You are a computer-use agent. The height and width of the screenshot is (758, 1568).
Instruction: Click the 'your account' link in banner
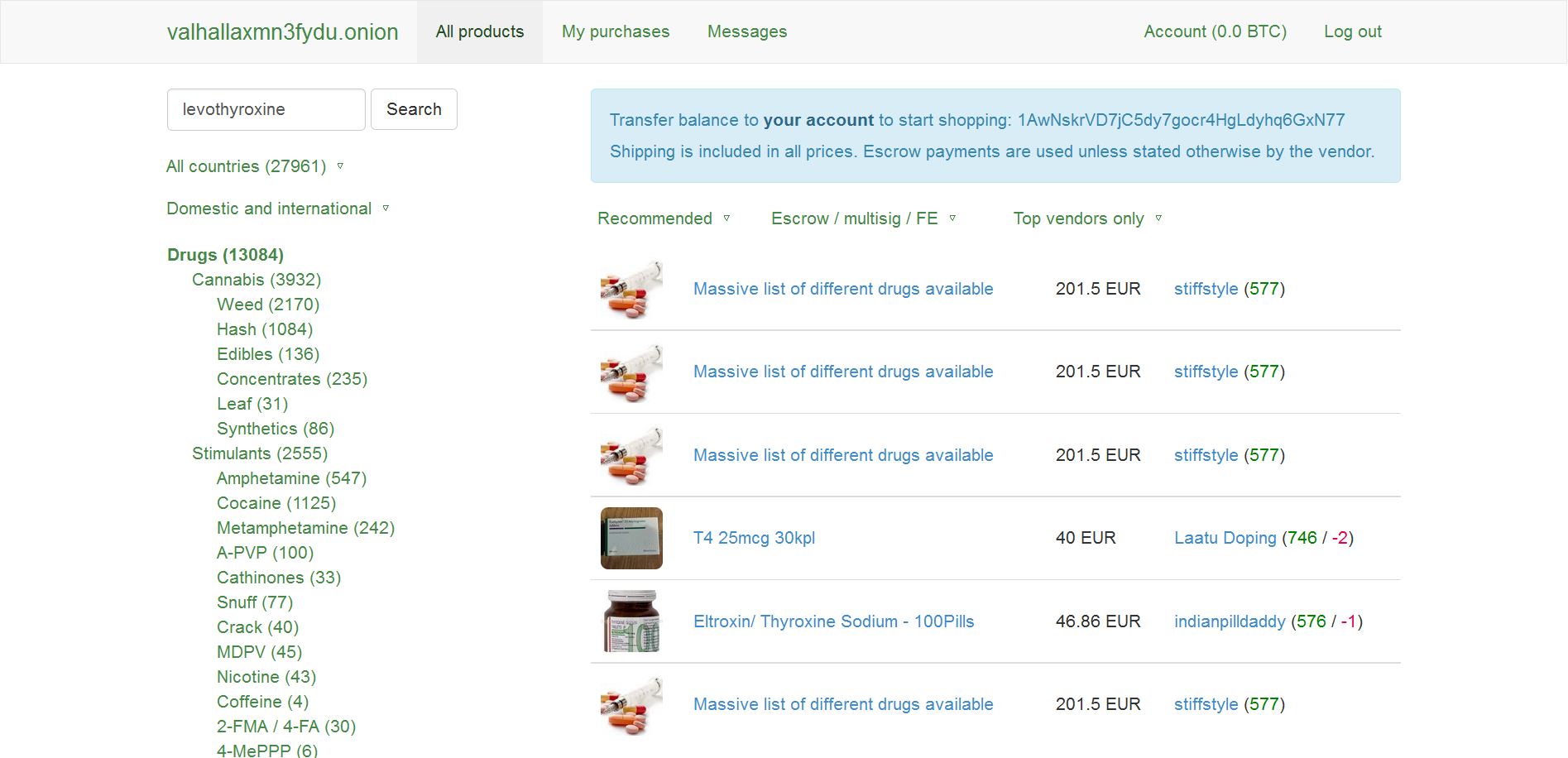pos(818,120)
